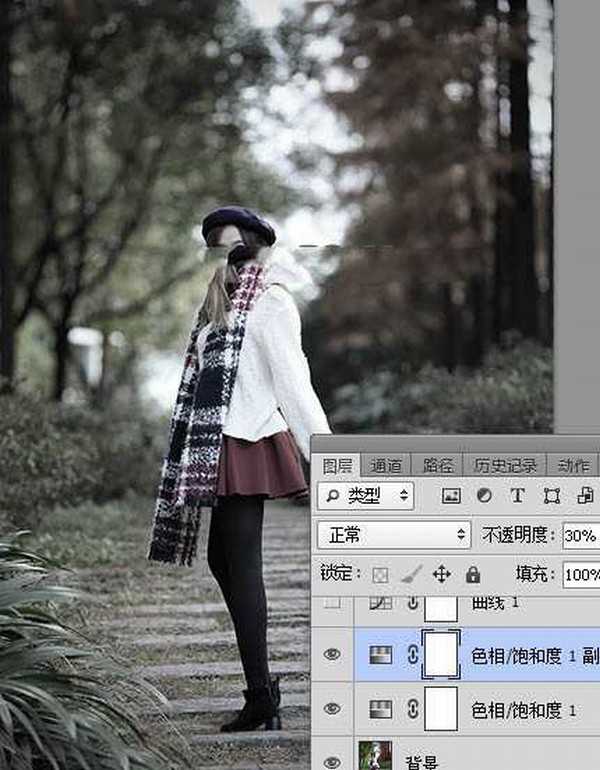This screenshot has width=600, height=770.
Task: Show the 曲线 1 layer visibility box
Action: tap(332, 603)
